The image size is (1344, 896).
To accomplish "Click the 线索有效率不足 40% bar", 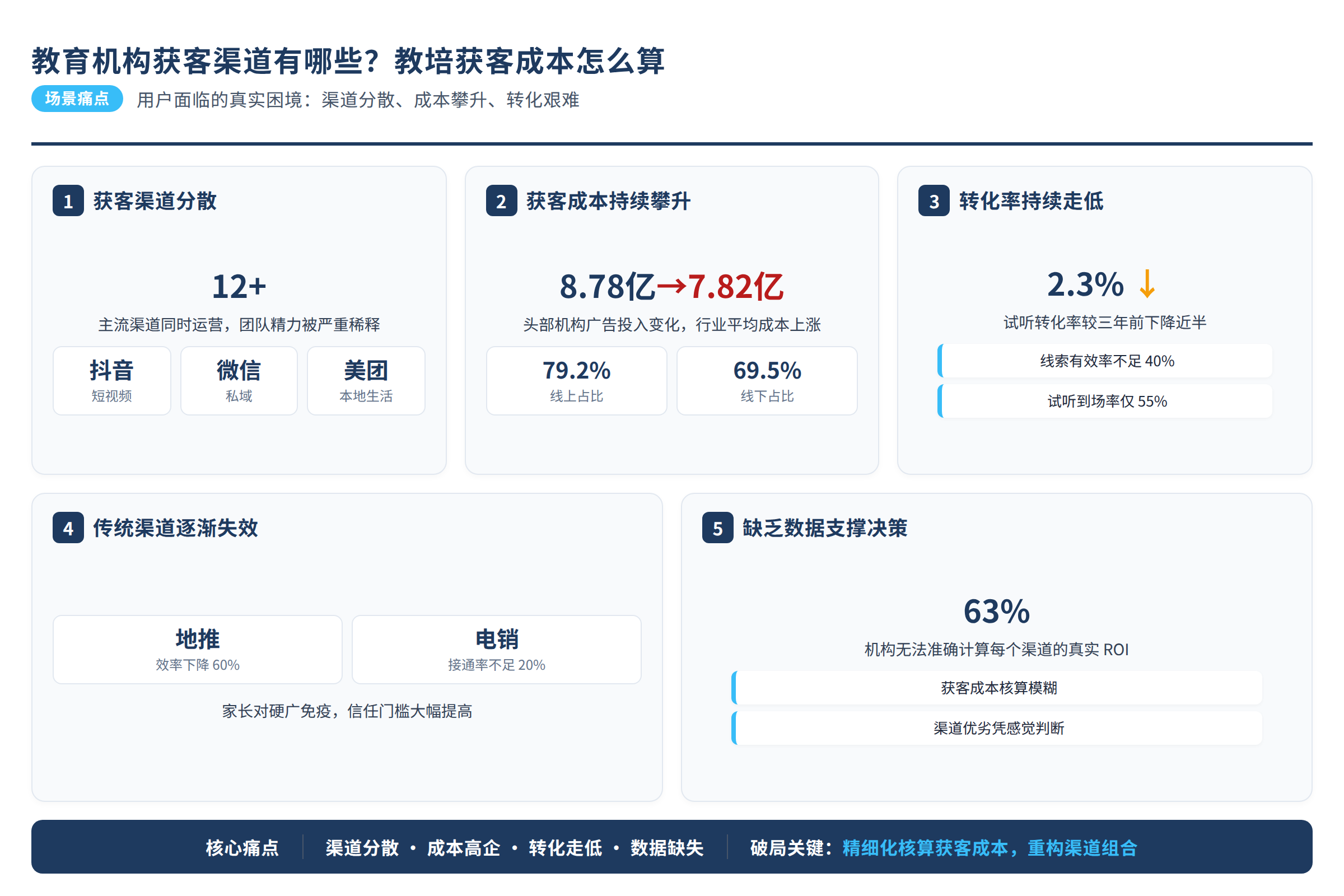I will click(x=1105, y=361).
